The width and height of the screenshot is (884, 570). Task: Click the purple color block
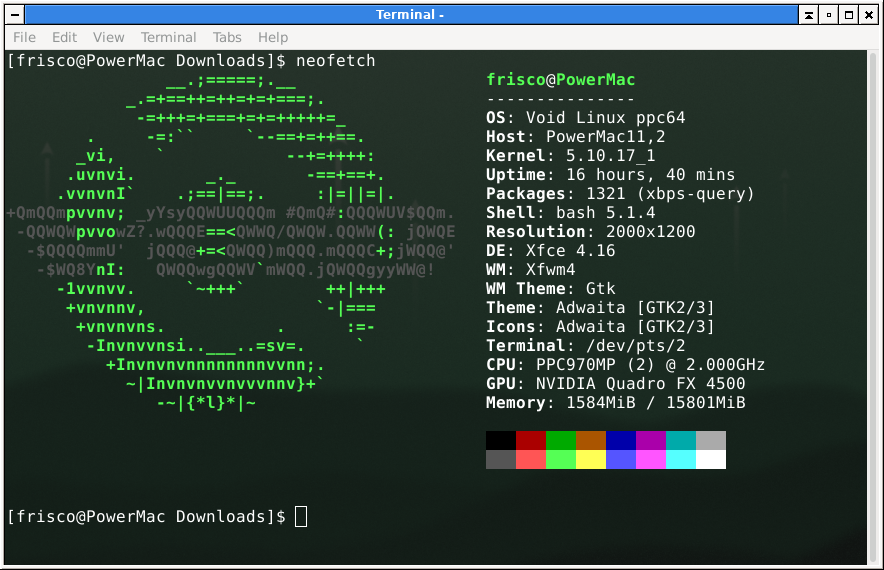(651, 440)
